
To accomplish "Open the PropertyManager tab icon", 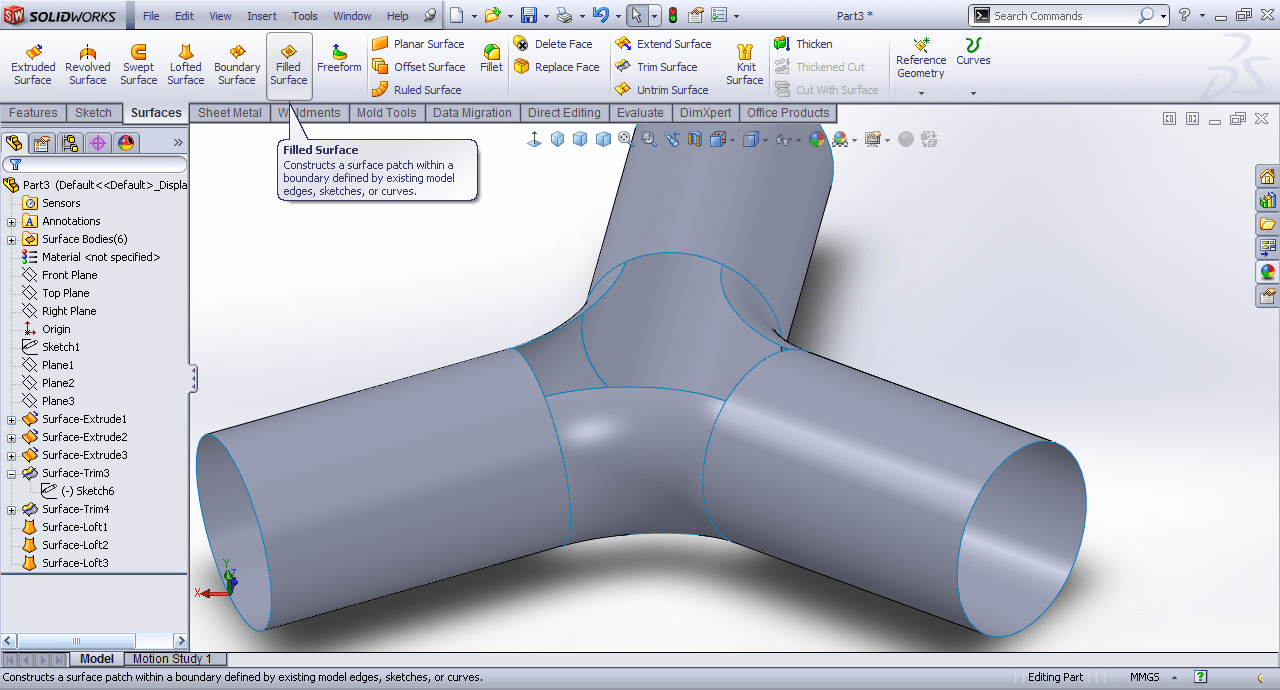I will tap(42, 143).
